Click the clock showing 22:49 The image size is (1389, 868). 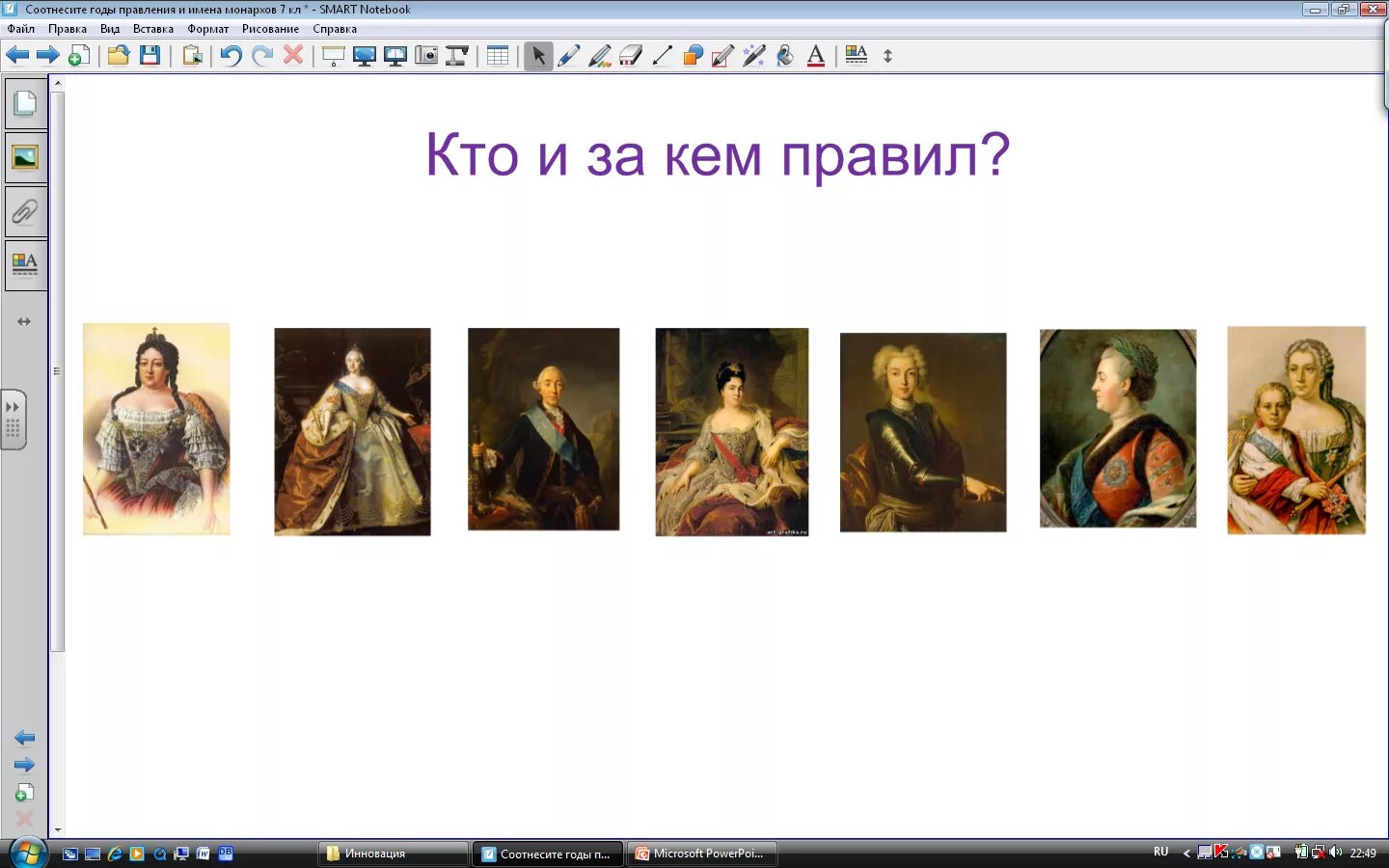[x=1363, y=854]
